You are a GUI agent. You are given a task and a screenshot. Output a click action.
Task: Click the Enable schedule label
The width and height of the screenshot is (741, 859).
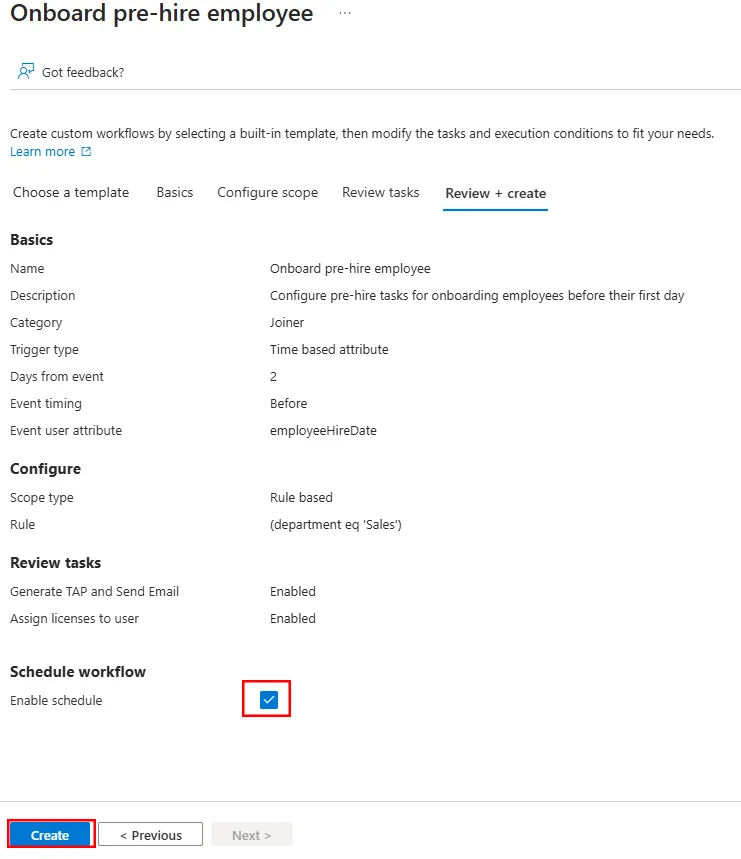[56, 701]
